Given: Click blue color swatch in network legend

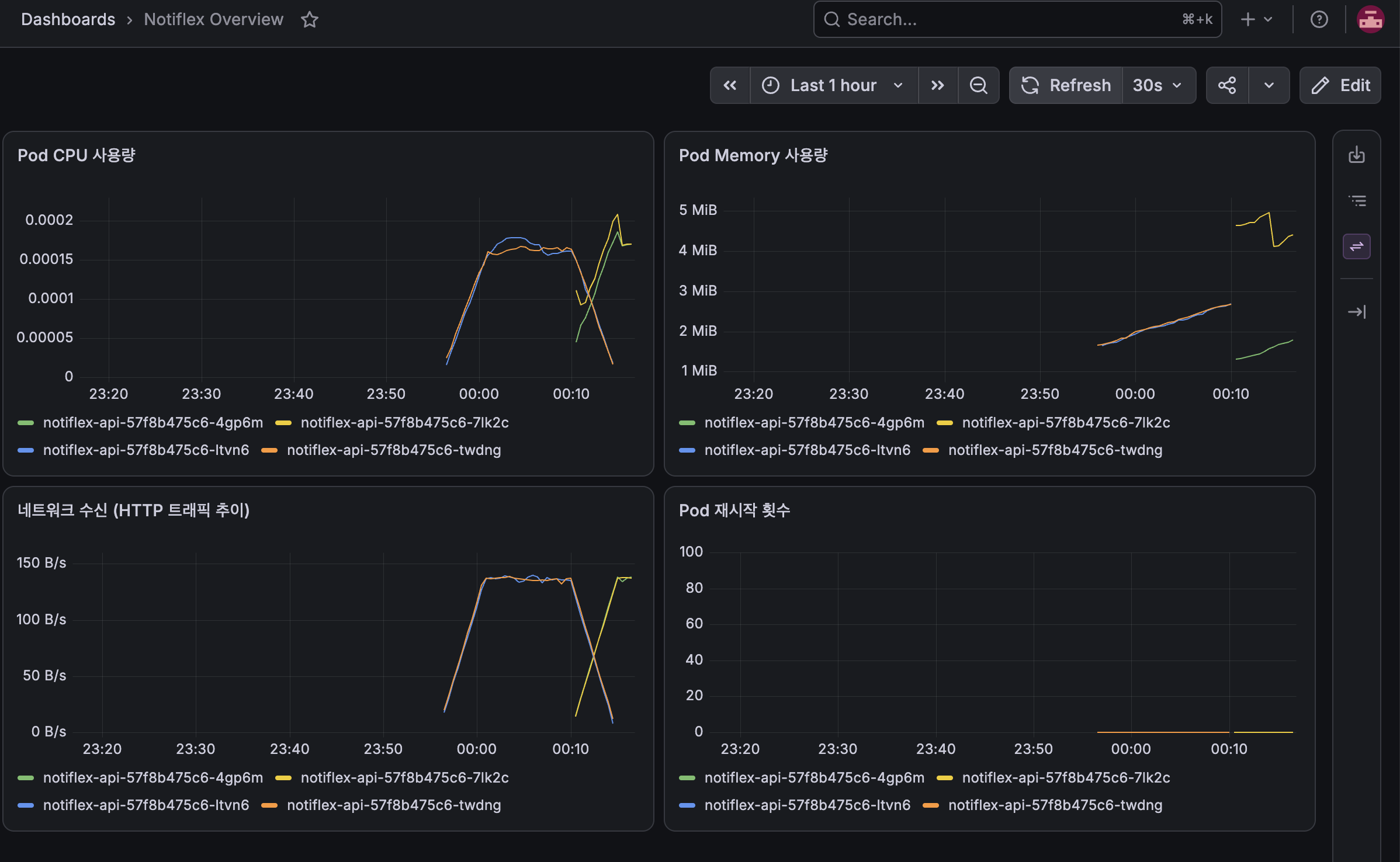Looking at the screenshot, I should click(26, 805).
